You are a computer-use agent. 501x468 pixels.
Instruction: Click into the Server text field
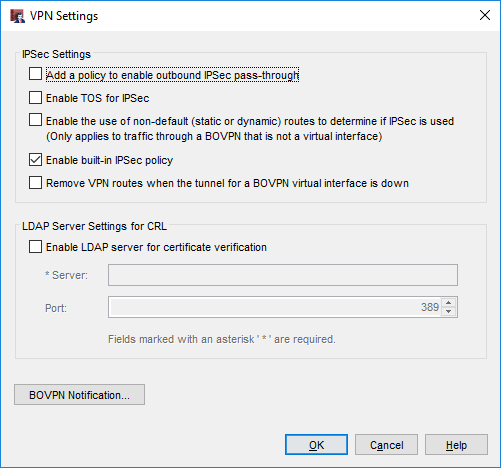coord(283,275)
